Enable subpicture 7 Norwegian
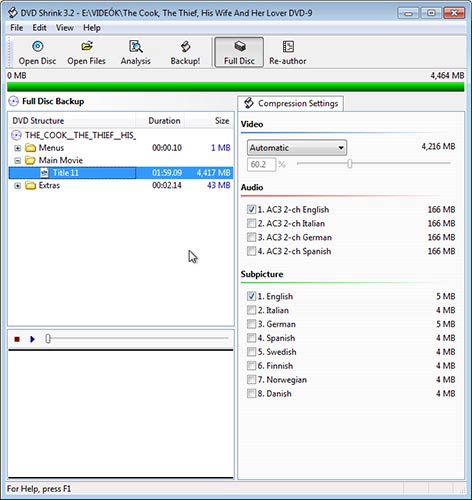The width and height of the screenshot is (472, 500). click(x=251, y=380)
